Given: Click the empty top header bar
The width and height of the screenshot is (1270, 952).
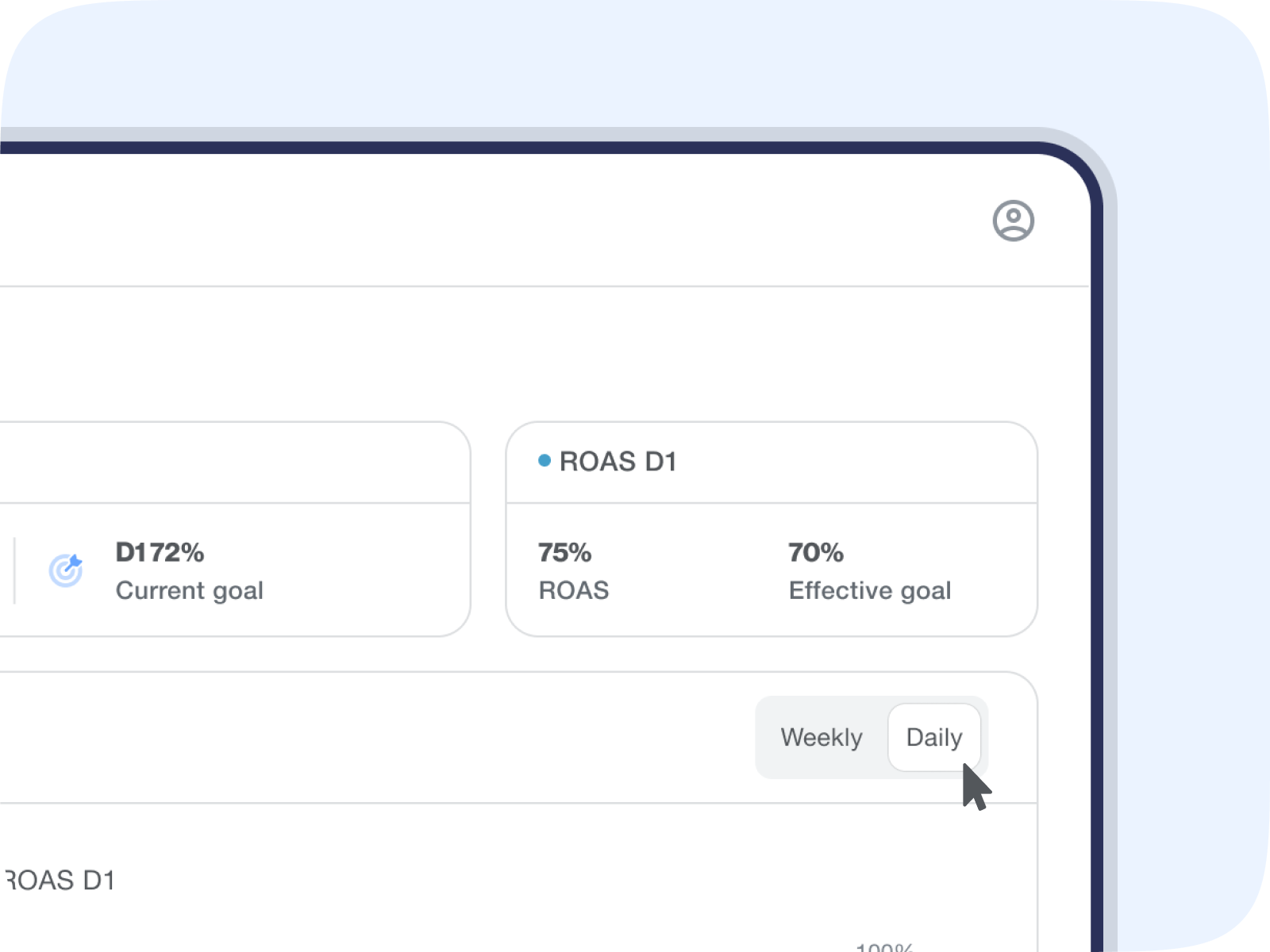Looking at the screenshot, I should click(x=476, y=221).
